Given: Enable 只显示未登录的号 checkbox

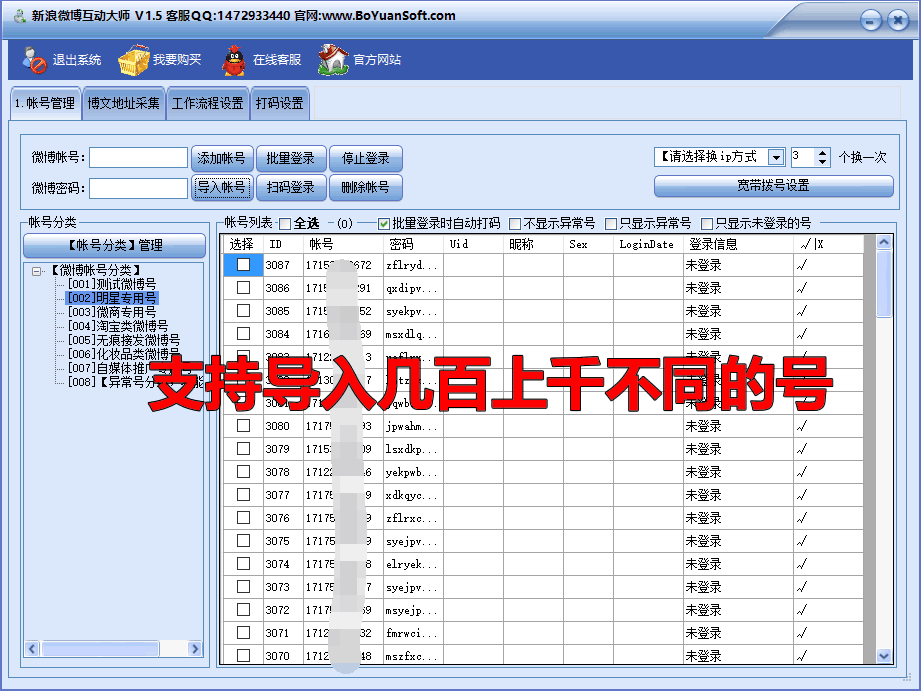Looking at the screenshot, I should [707, 223].
